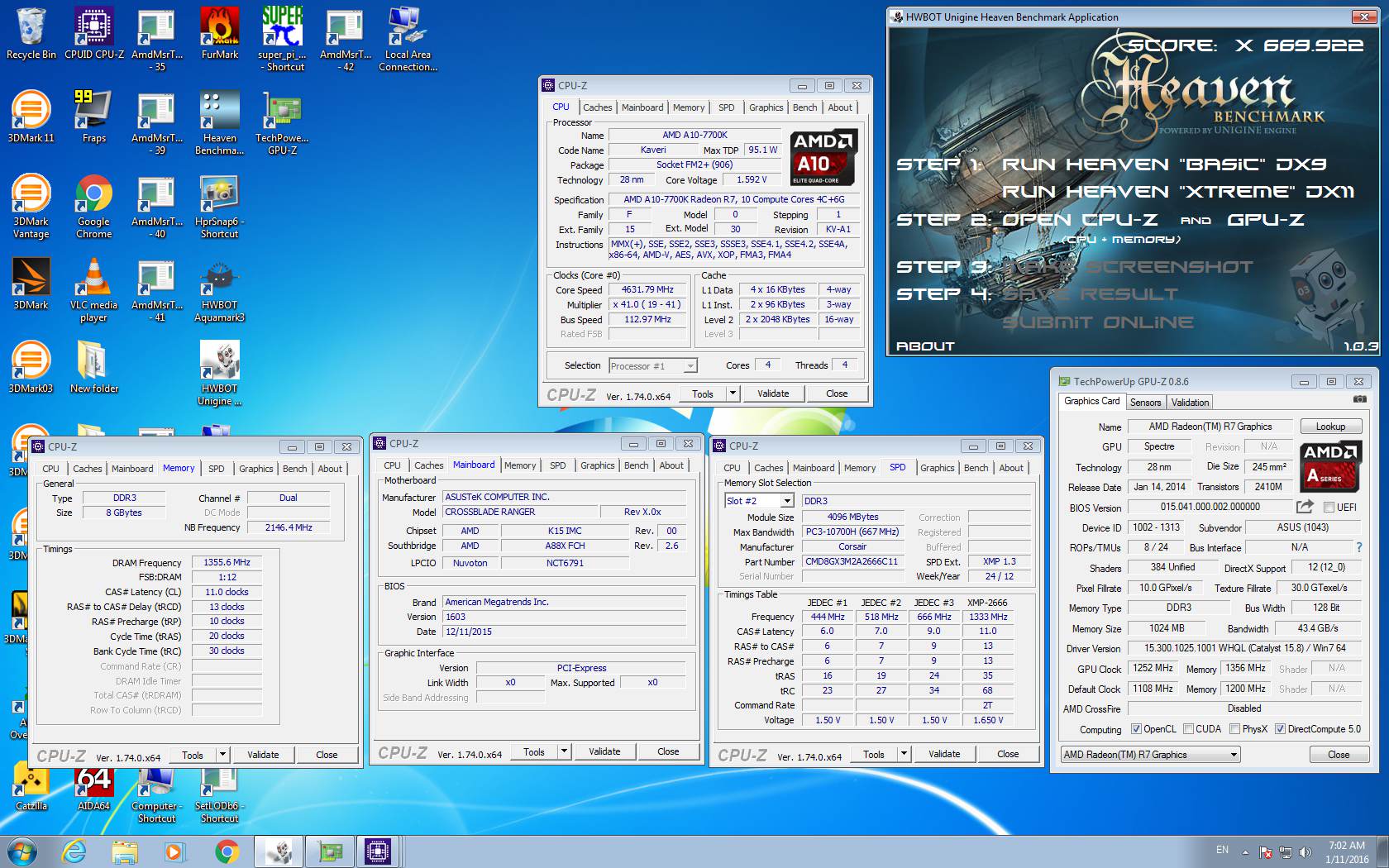This screenshot has height=868, width=1389.
Task: Click GPU-Z BIOS save/share icon
Action: click(x=1305, y=507)
